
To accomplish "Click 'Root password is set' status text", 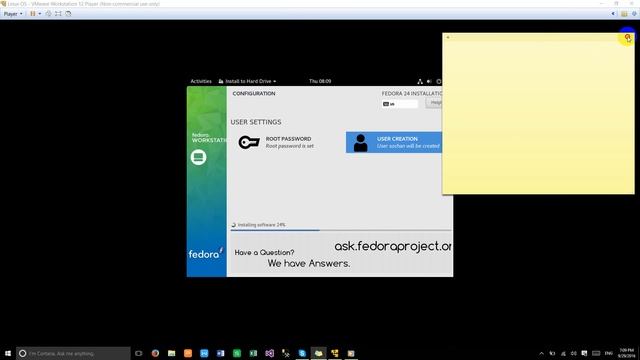I will [x=290, y=146].
